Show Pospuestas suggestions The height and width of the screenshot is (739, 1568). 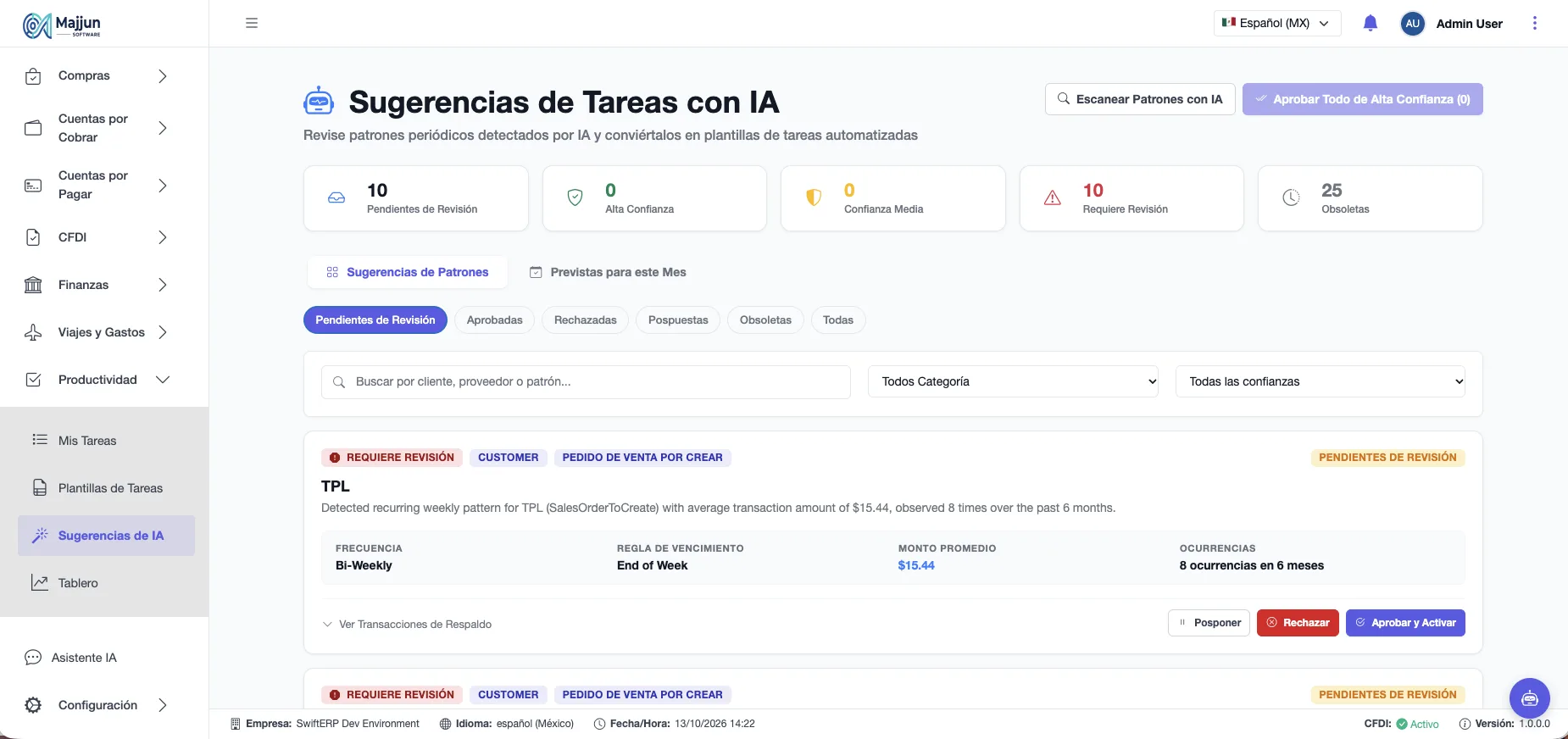[x=678, y=320]
